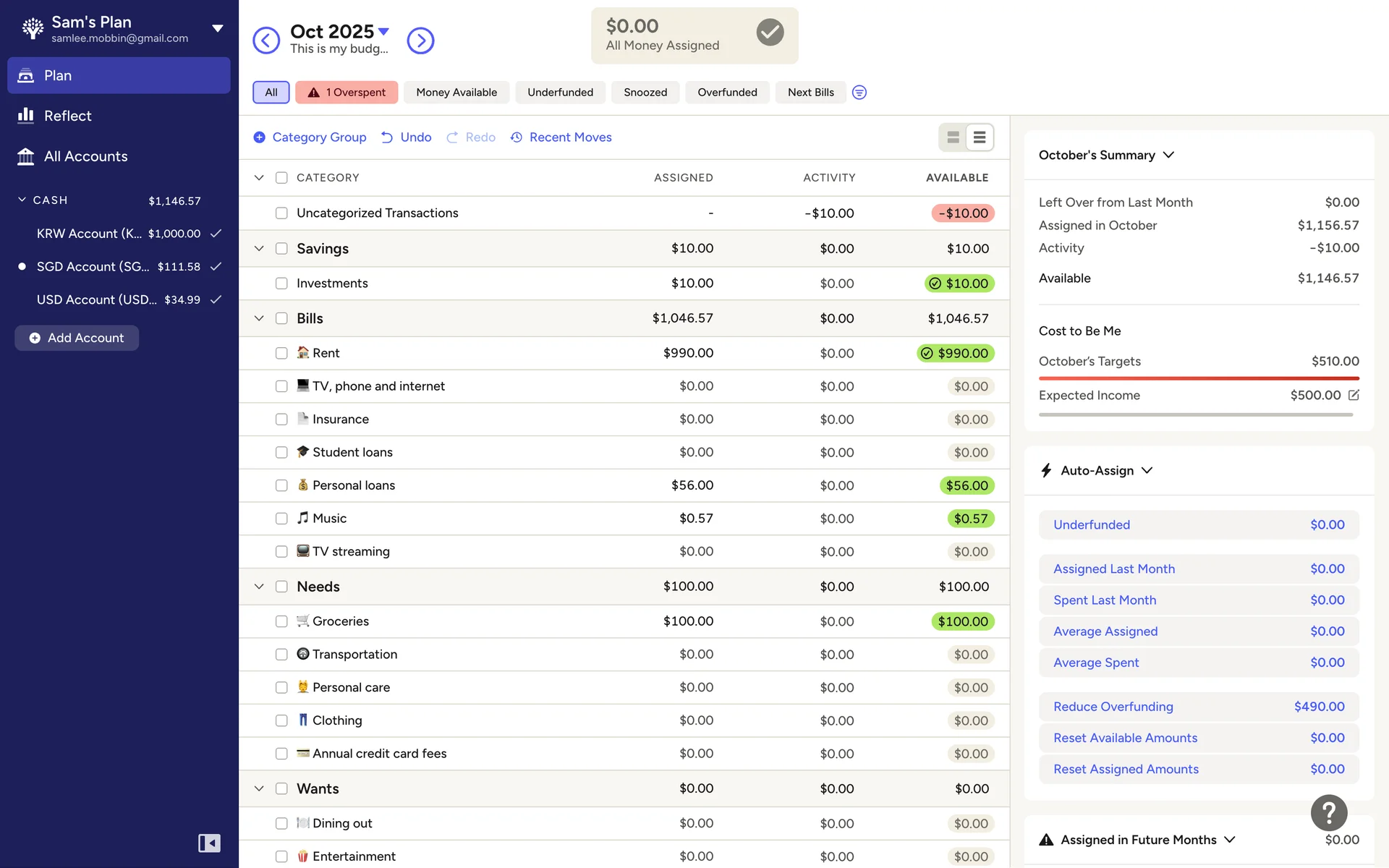This screenshot has width=1389, height=868.
Task: Open Sam's Plan account dropdown
Action: click(217, 29)
